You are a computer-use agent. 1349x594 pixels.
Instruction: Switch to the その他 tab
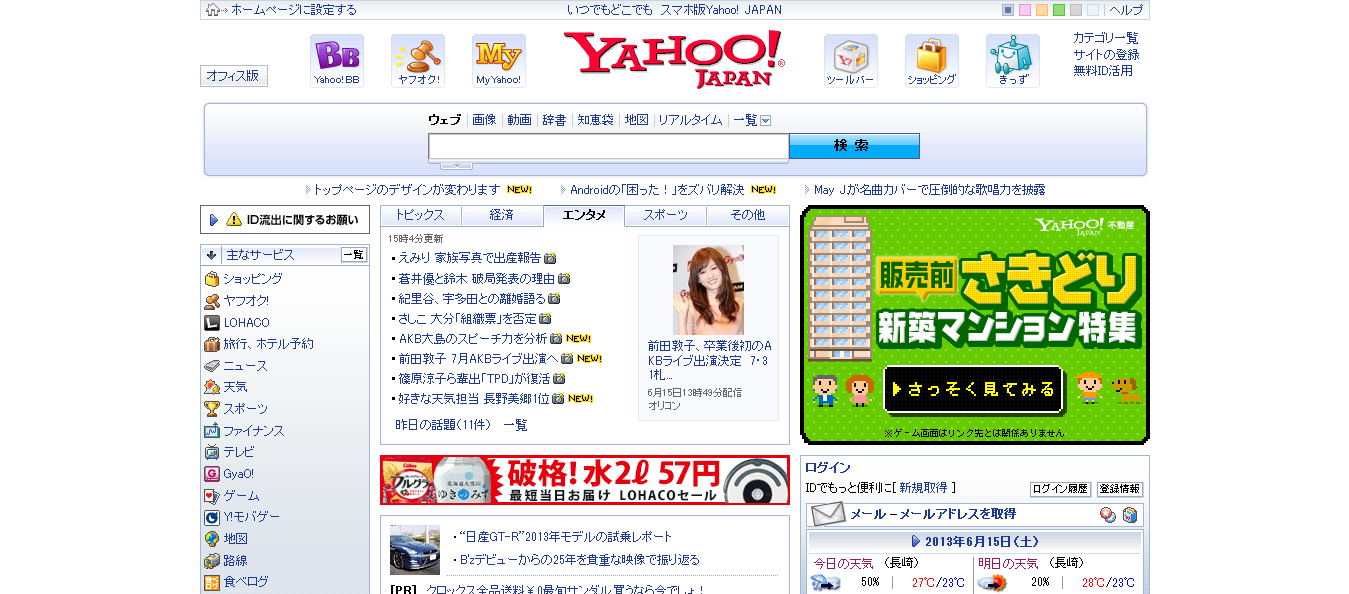coord(748,215)
